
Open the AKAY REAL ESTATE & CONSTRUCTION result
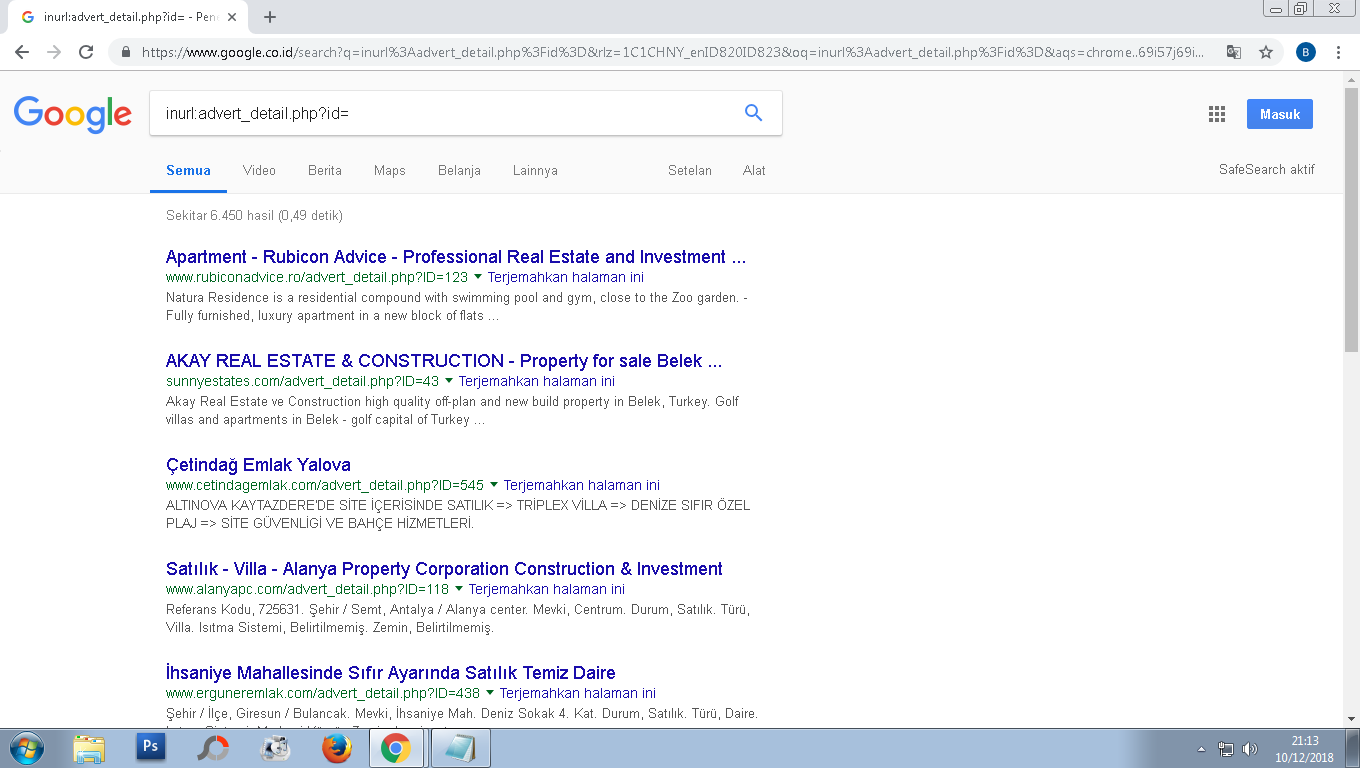444,361
